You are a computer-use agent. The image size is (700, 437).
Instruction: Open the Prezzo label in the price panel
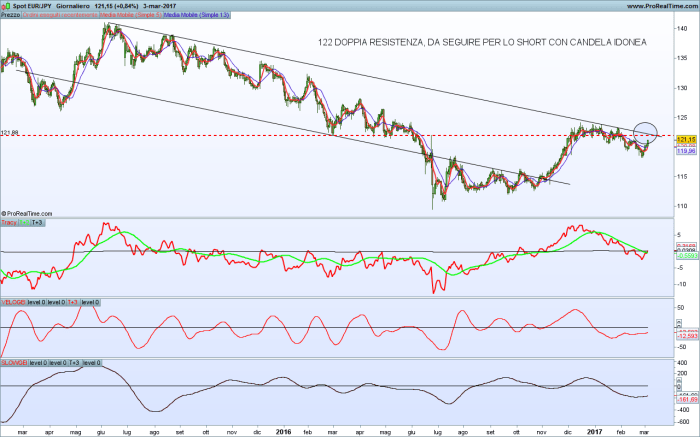[10, 16]
